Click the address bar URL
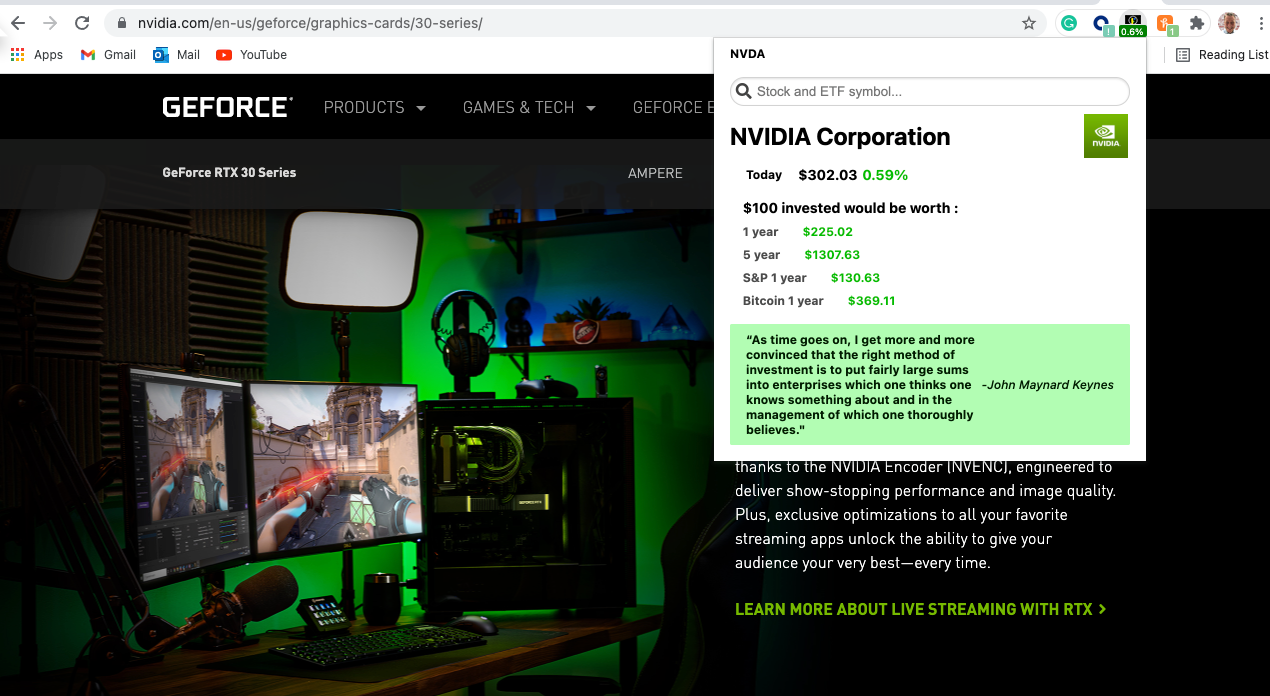Image resolution: width=1270 pixels, height=696 pixels. (x=310, y=23)
